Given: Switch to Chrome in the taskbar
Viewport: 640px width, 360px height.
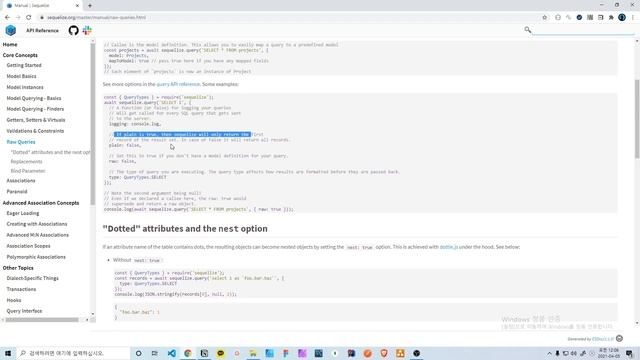Looking at the screenshot, I should 188,353.
